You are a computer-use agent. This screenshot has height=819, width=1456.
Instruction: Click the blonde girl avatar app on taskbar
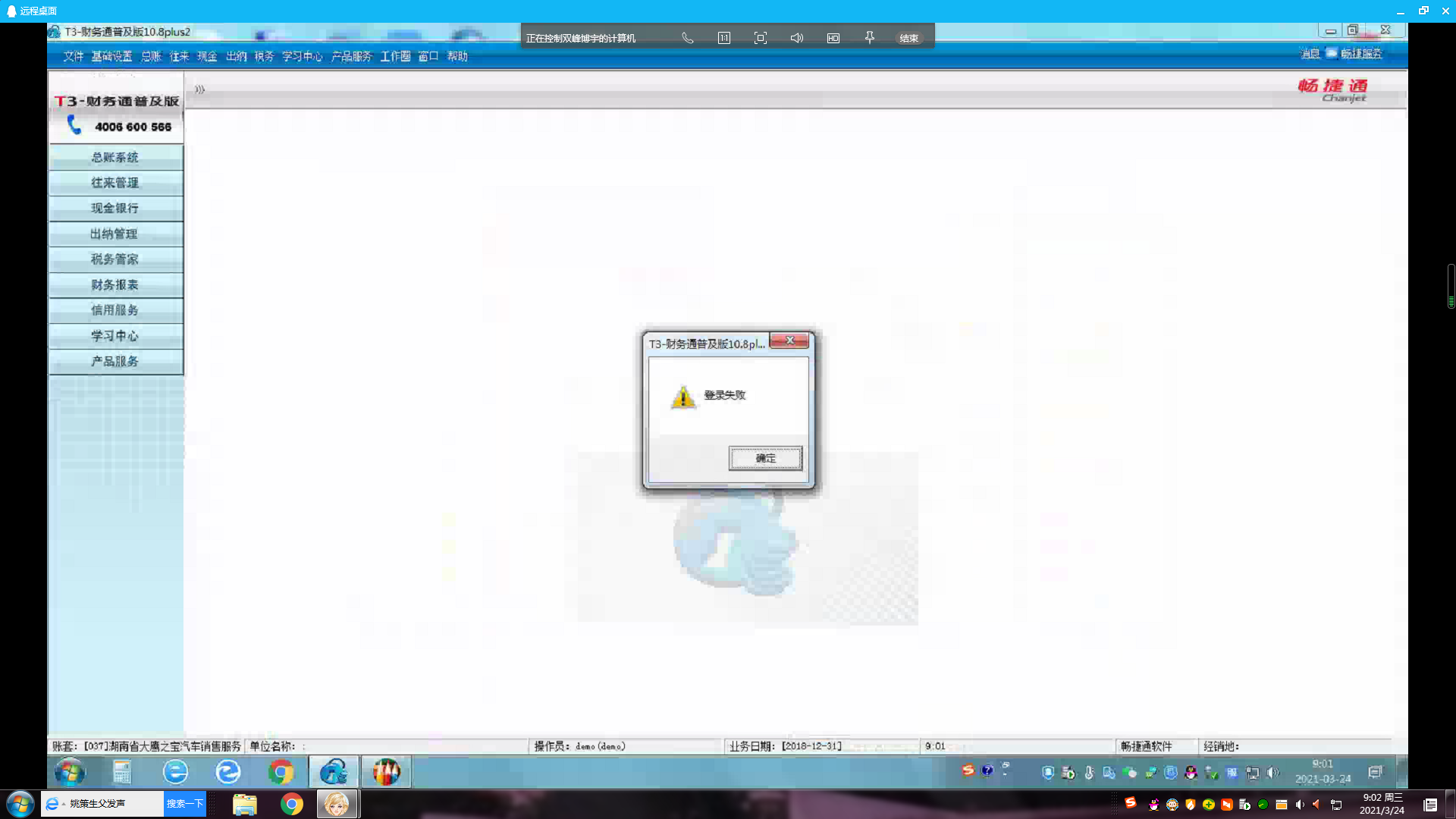337,804
